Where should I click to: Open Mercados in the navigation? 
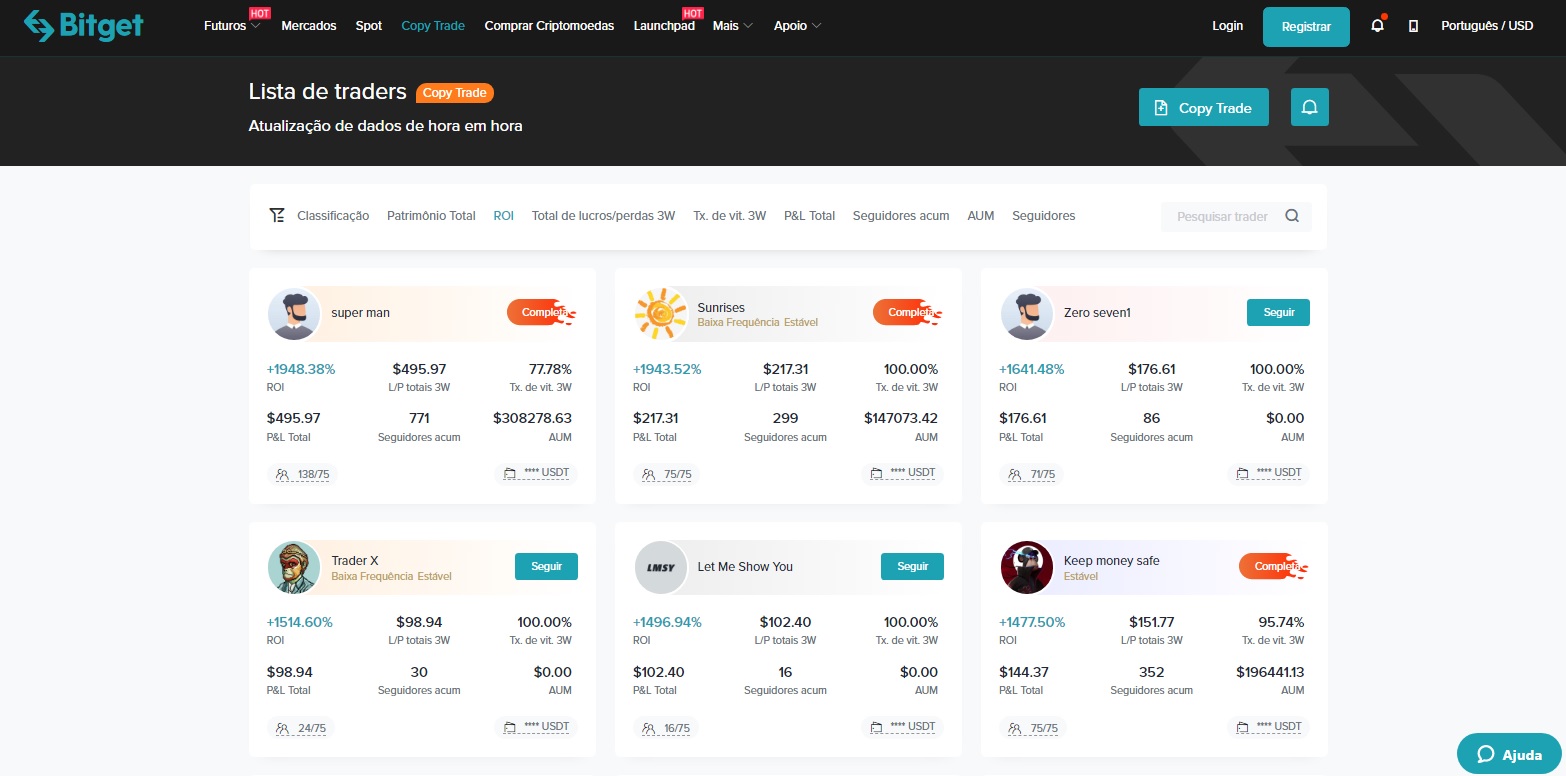(x=309, y=26)
